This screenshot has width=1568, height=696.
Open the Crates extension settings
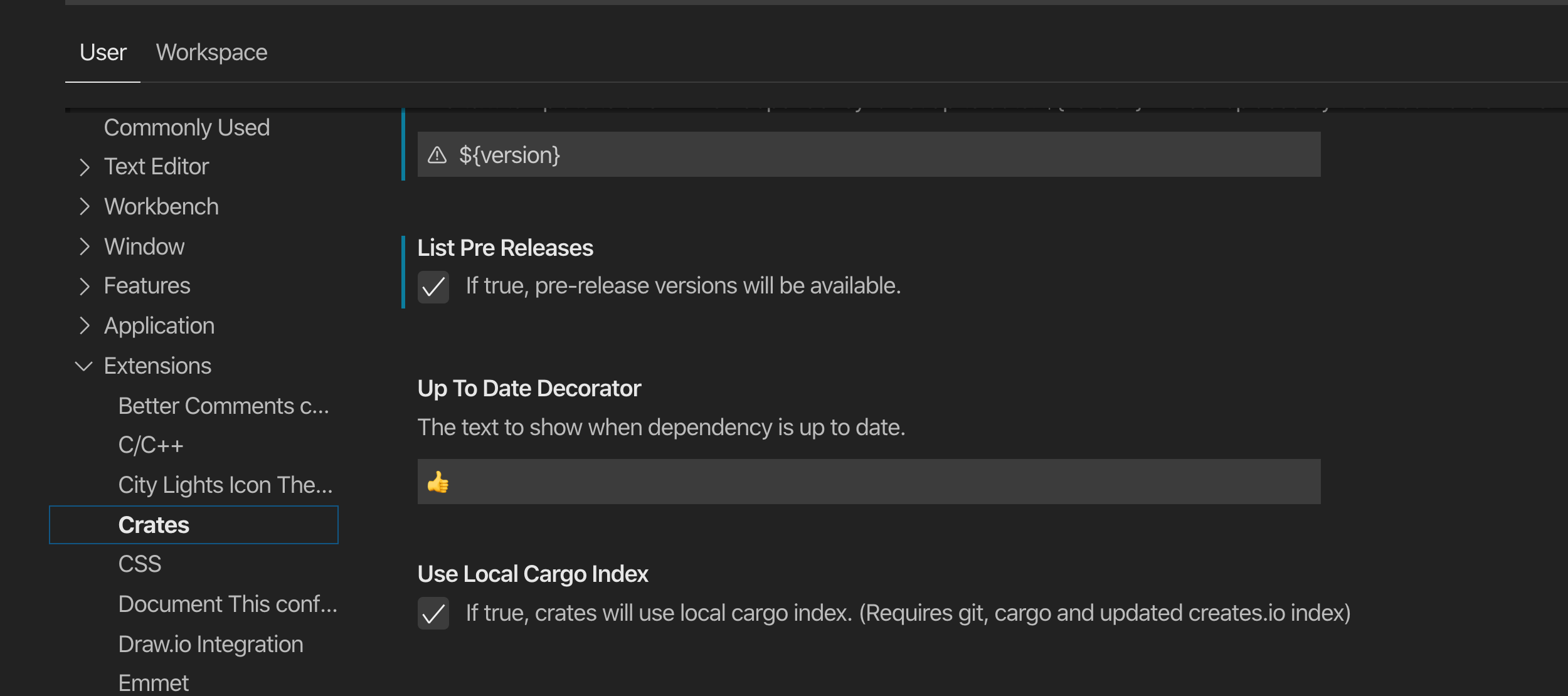(x=154, y=525)
